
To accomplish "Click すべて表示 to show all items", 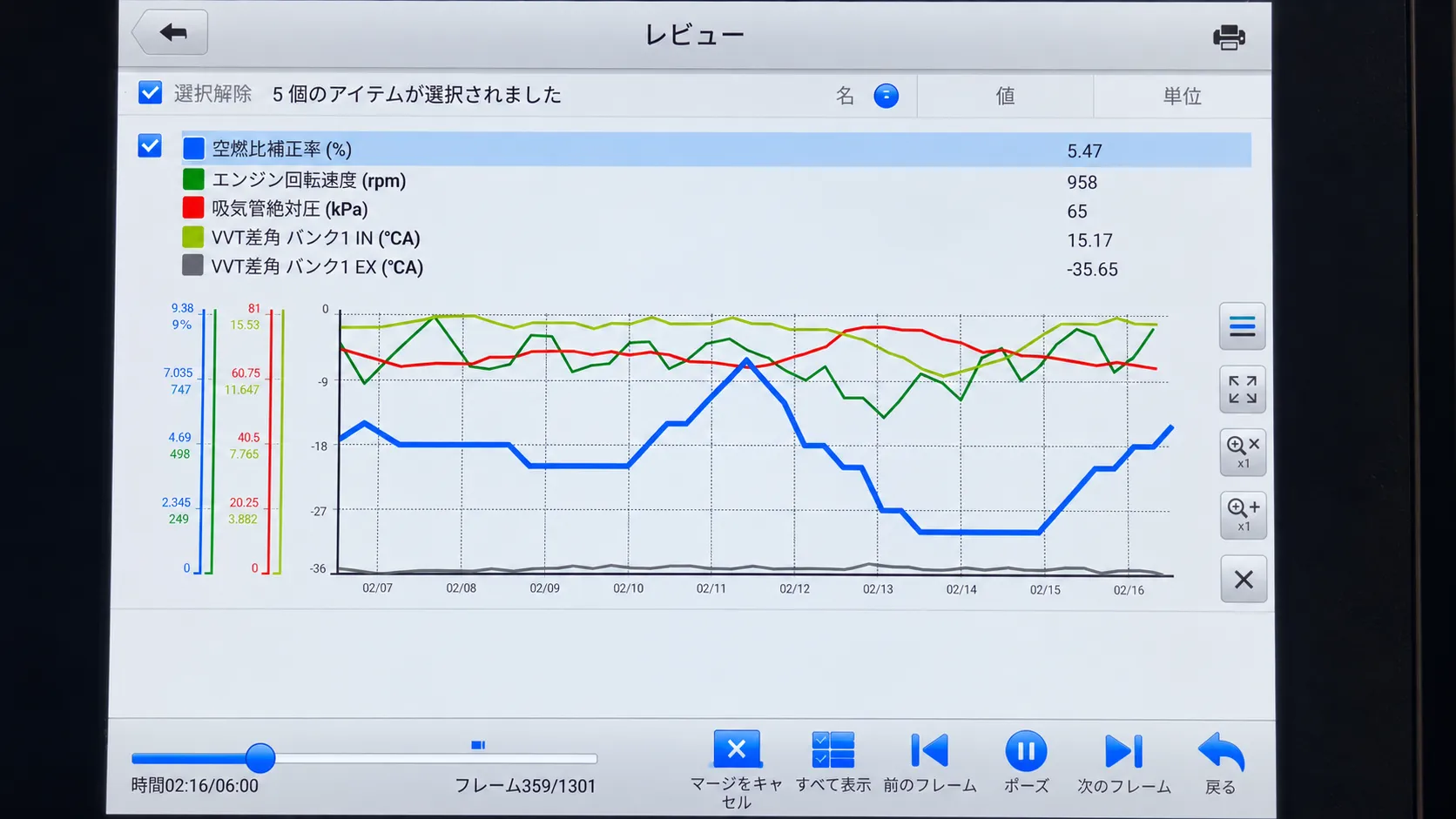I will [x=833, y=762].
